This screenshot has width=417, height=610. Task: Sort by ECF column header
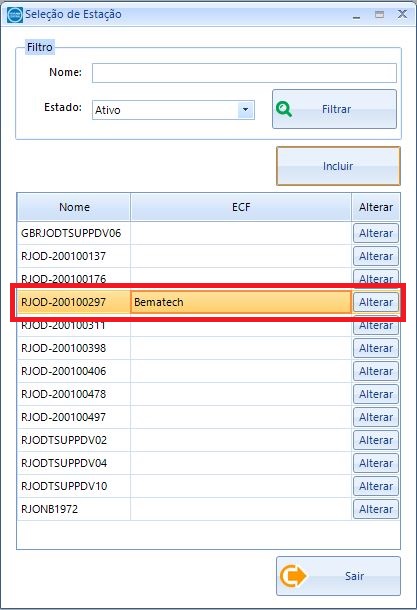[x=241, y=207]
